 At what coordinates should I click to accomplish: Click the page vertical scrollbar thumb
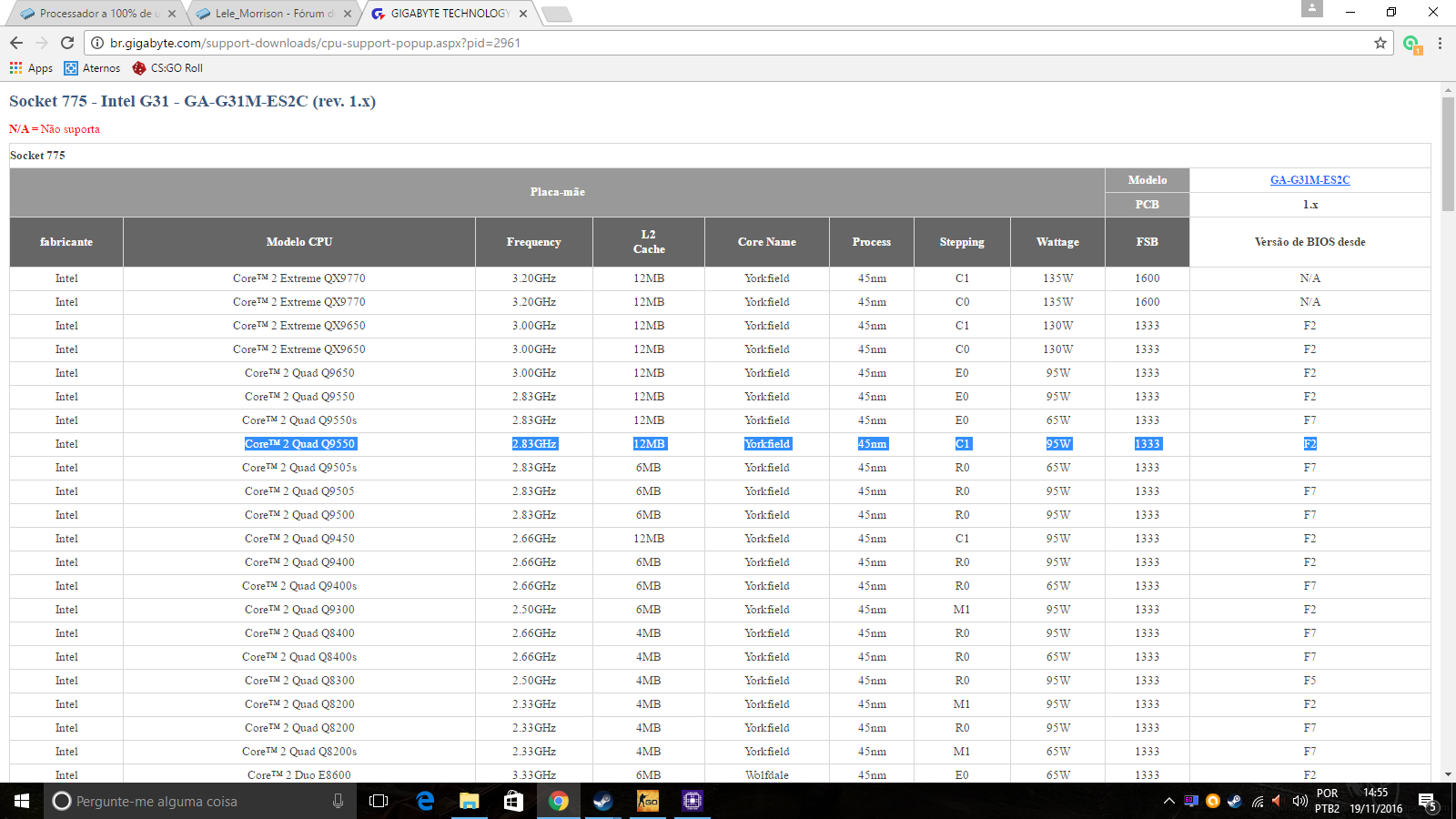(1449, 155)
